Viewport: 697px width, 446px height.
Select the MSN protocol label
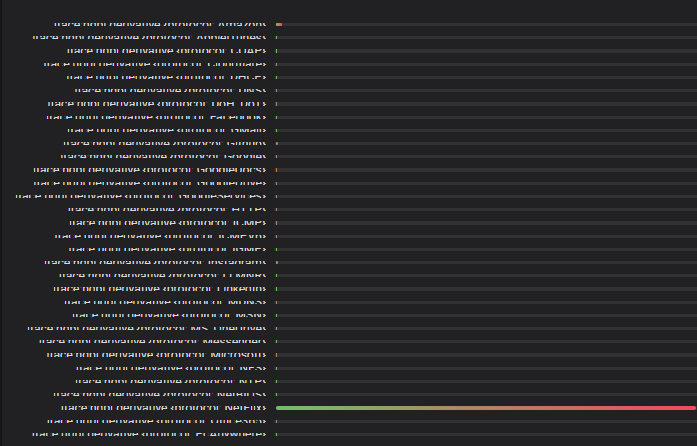169,315
